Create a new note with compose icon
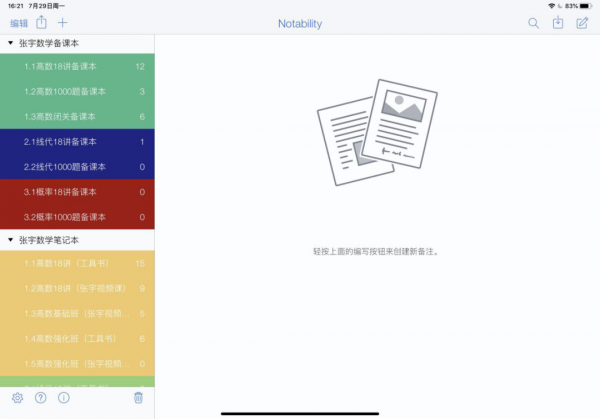 [582, 23]
